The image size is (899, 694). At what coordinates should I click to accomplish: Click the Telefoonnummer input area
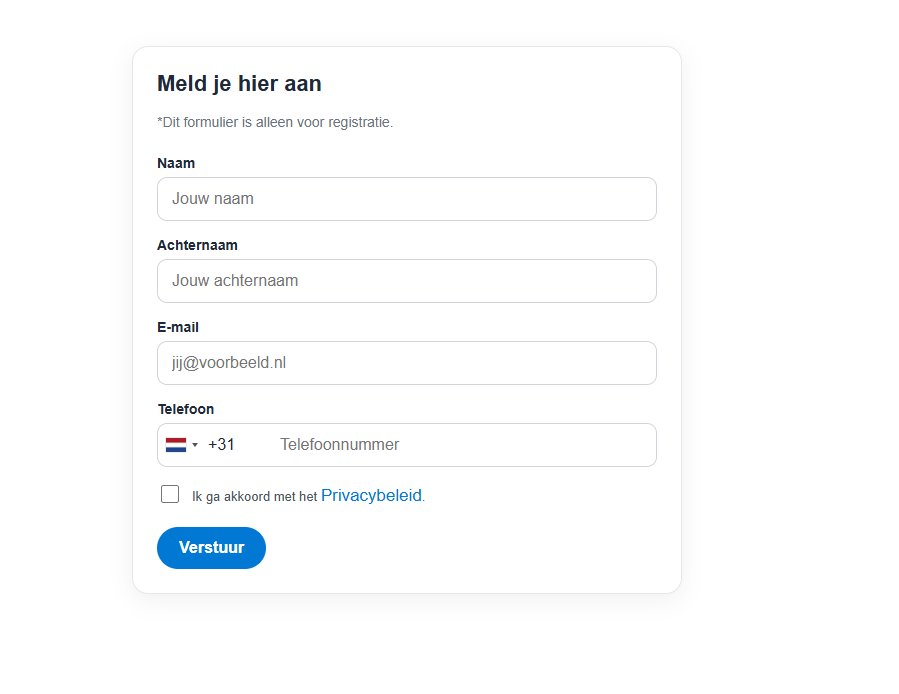(460, 445)
